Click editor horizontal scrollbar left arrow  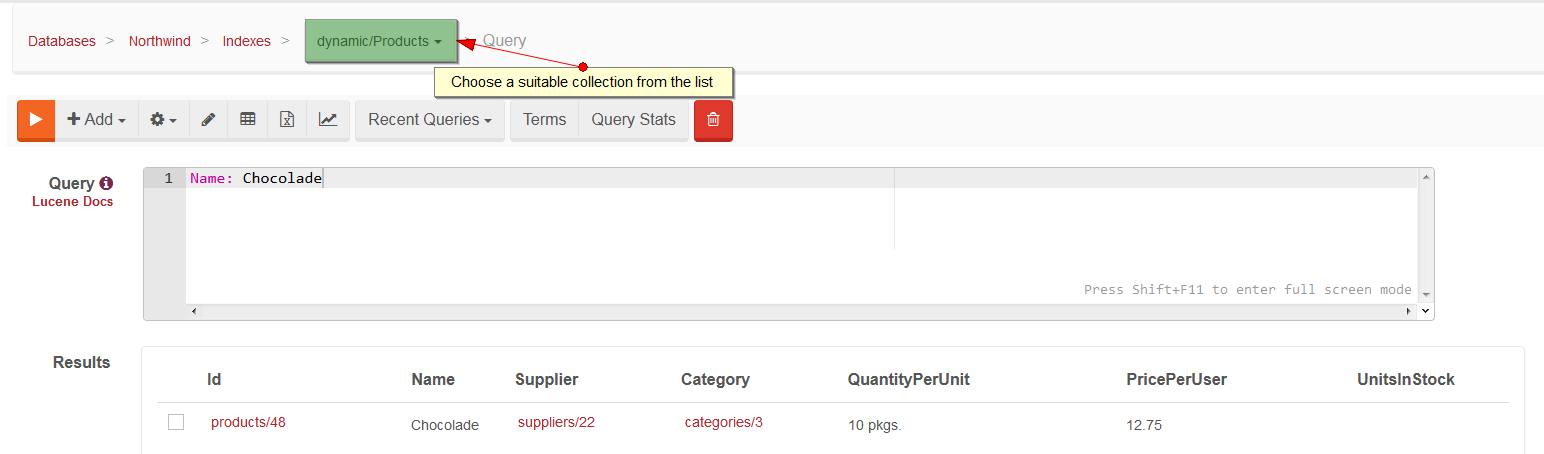pyautogui.click(x=193, y=312)
